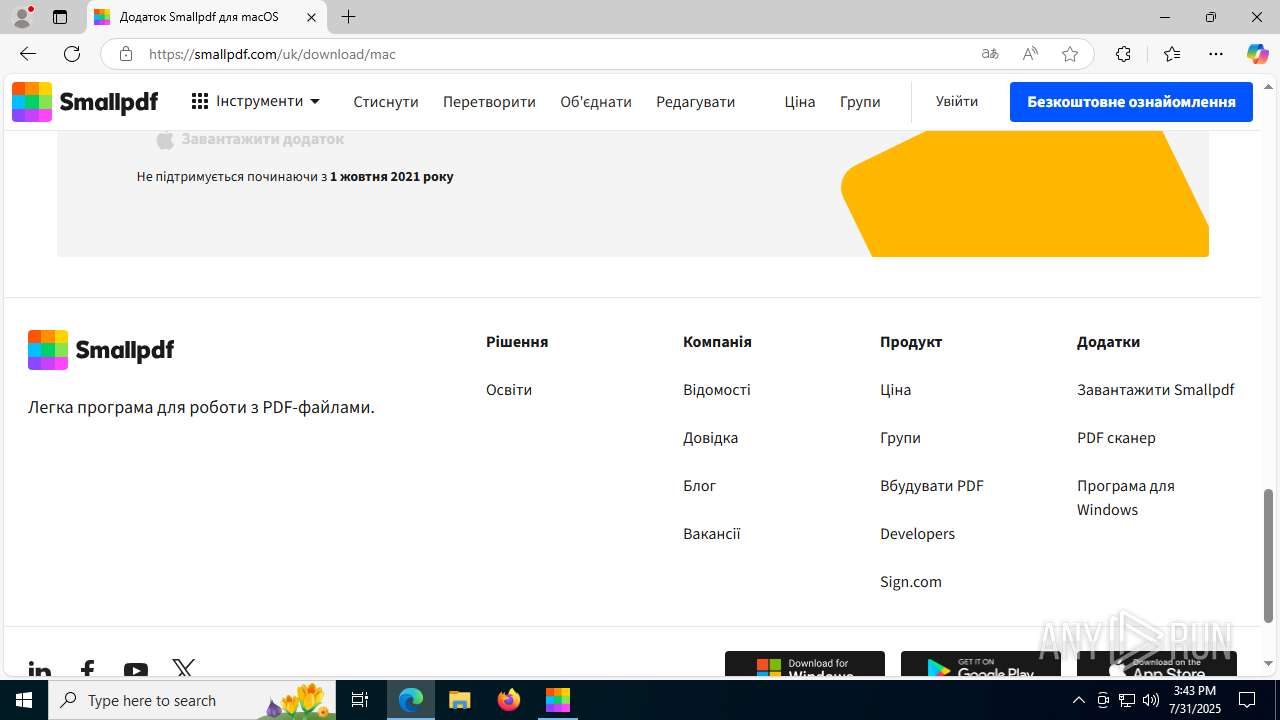Click the Get it on Google Play badge
1280x720 pixels.
coord(981,664)
